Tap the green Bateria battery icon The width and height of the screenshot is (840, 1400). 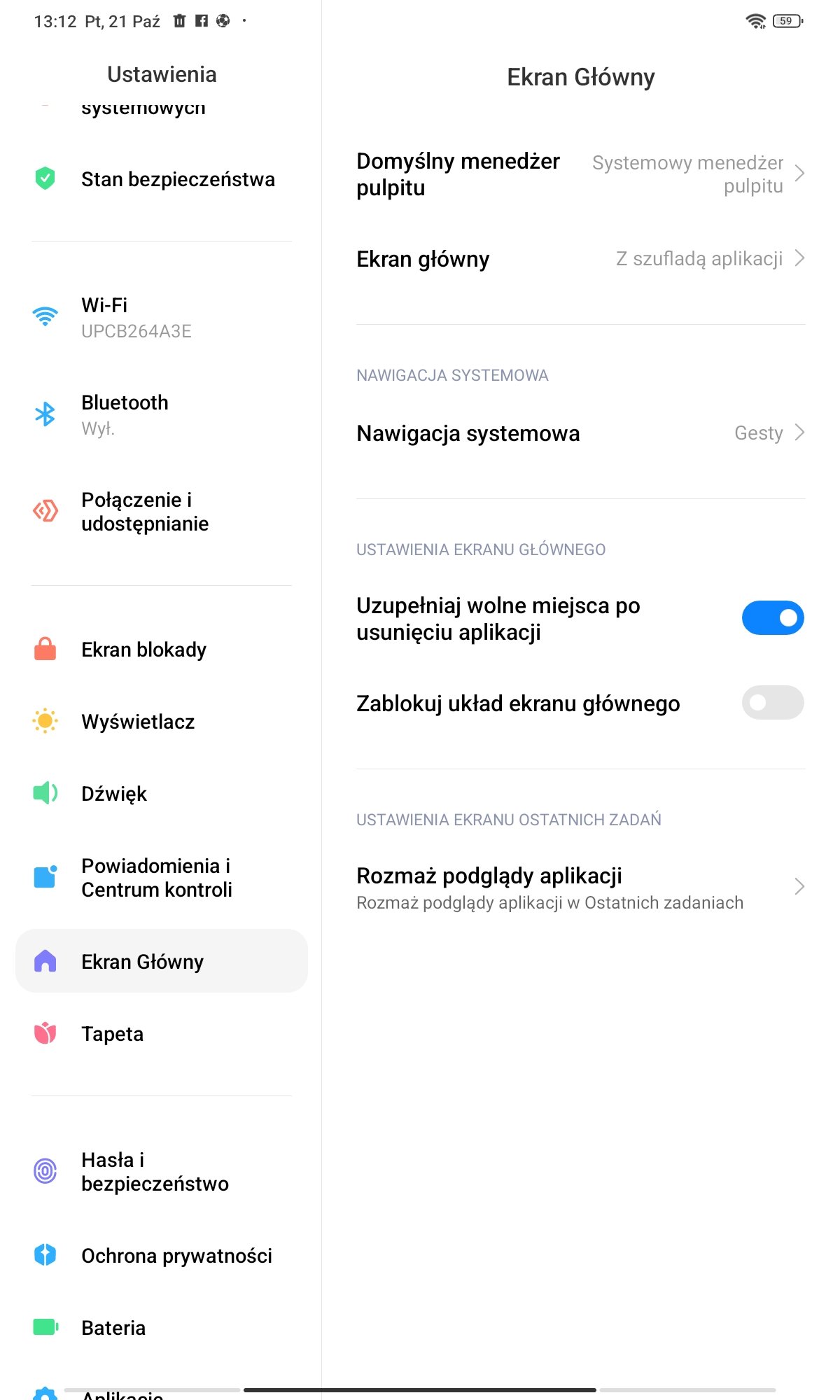[x=45, y=1326]
